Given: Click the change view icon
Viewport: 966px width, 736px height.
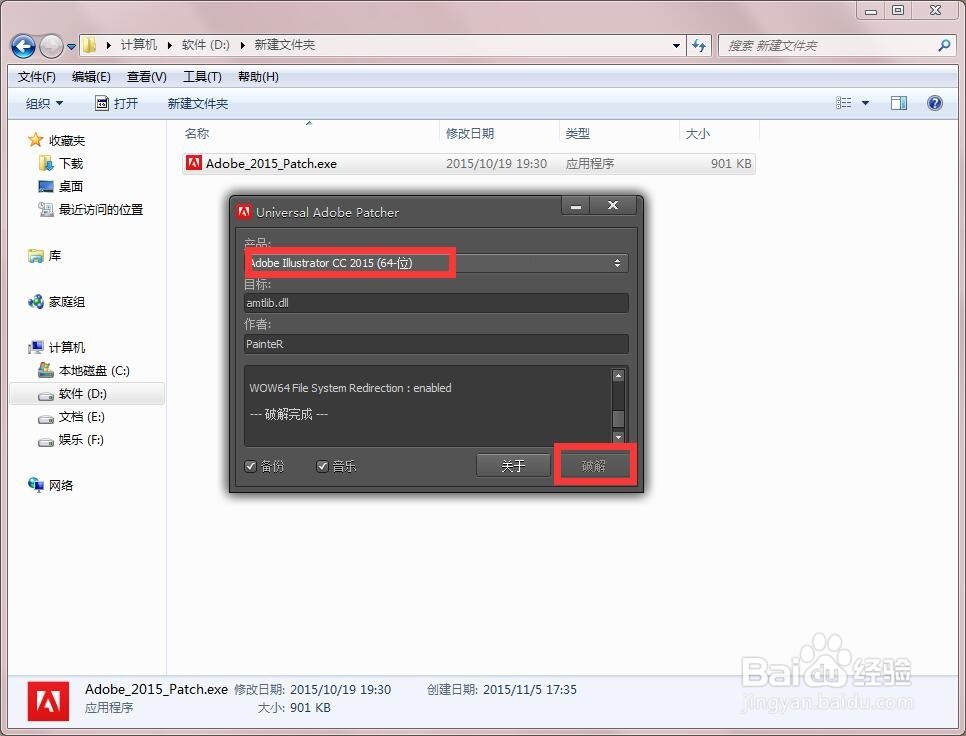Looking at the screenshot, I should [x=843, y=103].
